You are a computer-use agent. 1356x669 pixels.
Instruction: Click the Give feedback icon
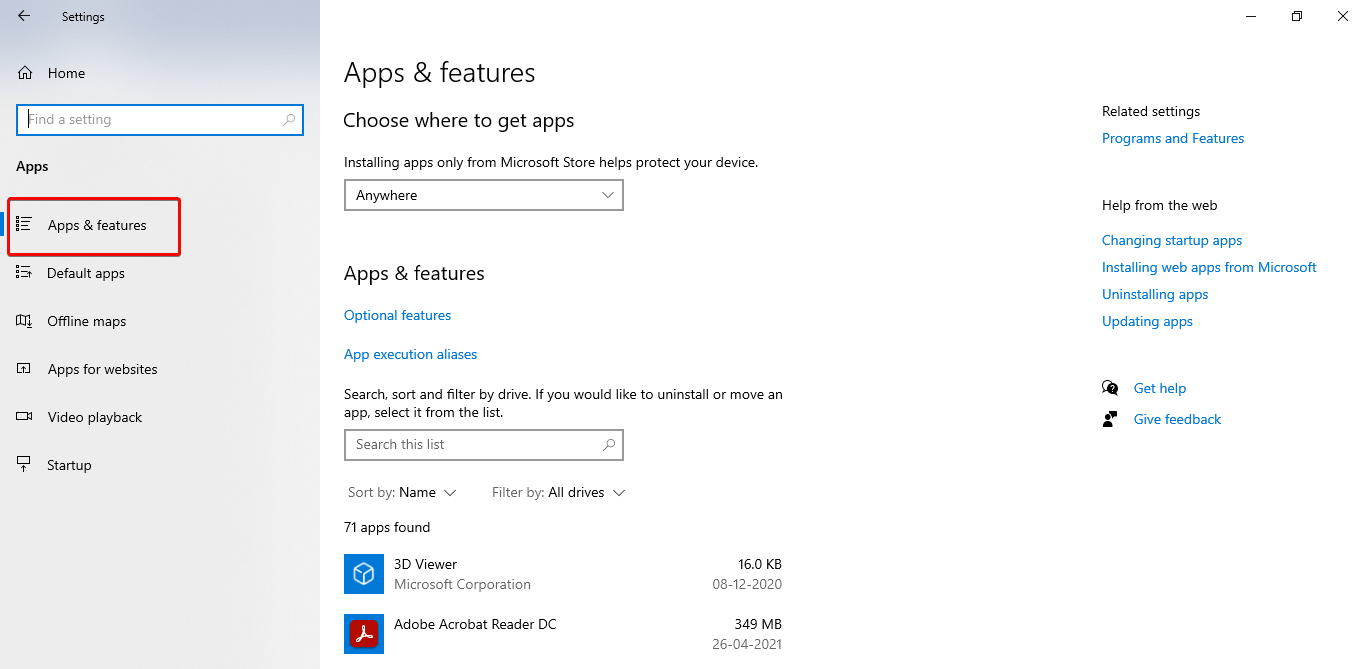1110,419
